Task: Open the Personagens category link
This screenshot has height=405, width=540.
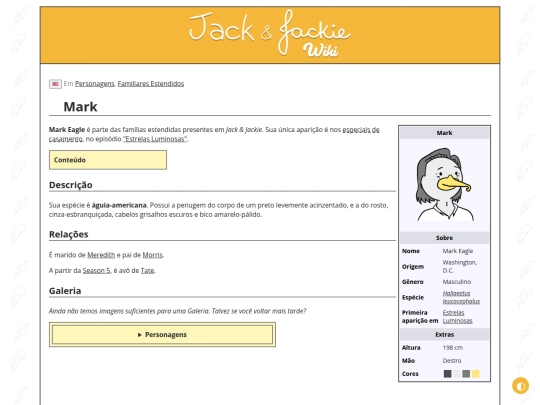Action: 94,84
